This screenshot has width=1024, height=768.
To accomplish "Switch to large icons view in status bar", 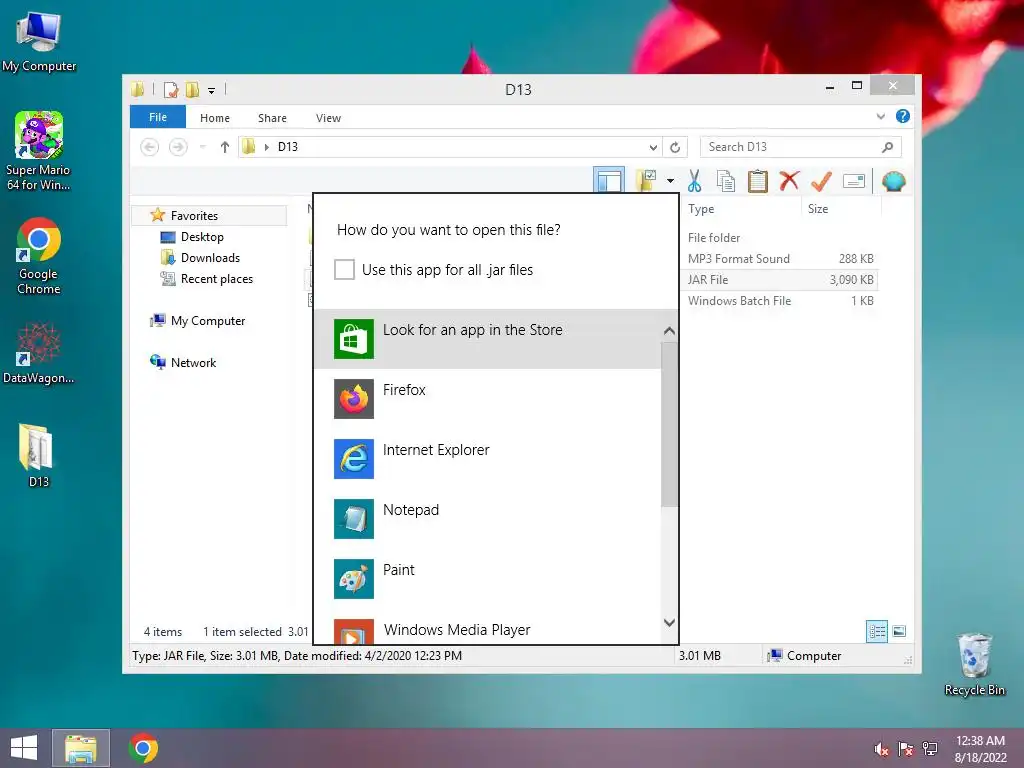I will tap(899, 631).
